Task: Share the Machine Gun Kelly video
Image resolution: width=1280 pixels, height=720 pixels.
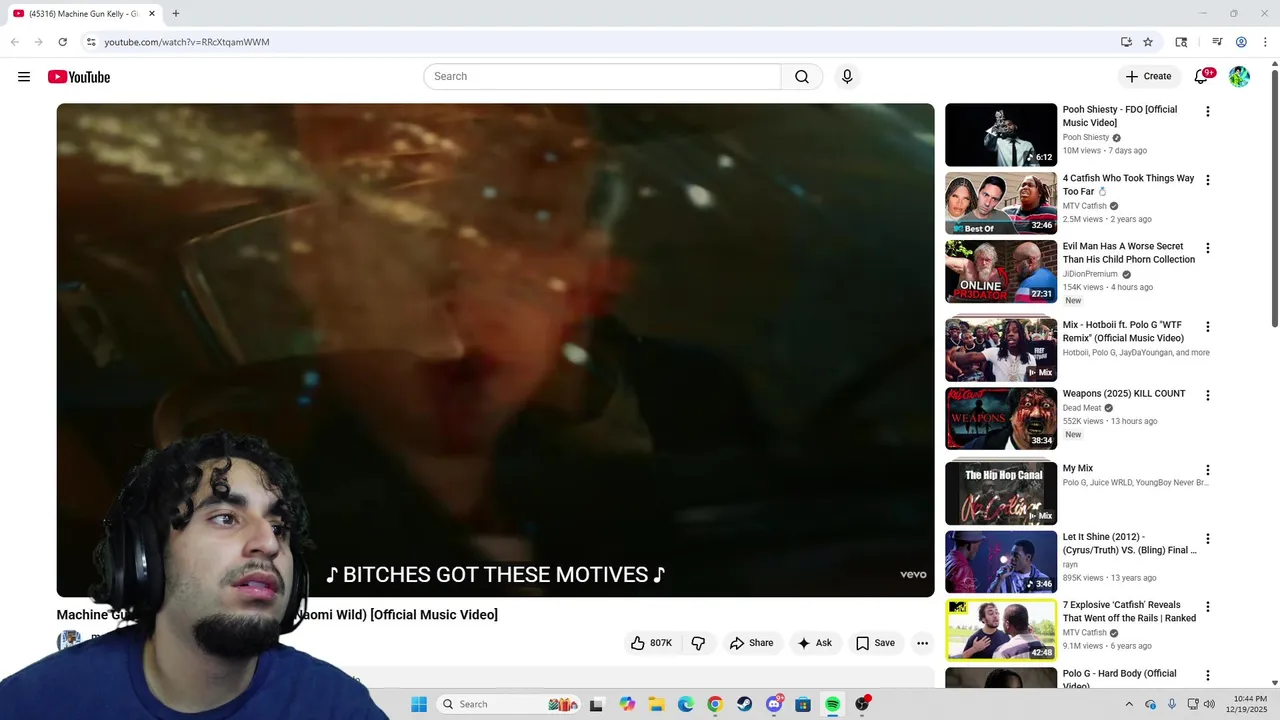Action: (x=751, y=643)
